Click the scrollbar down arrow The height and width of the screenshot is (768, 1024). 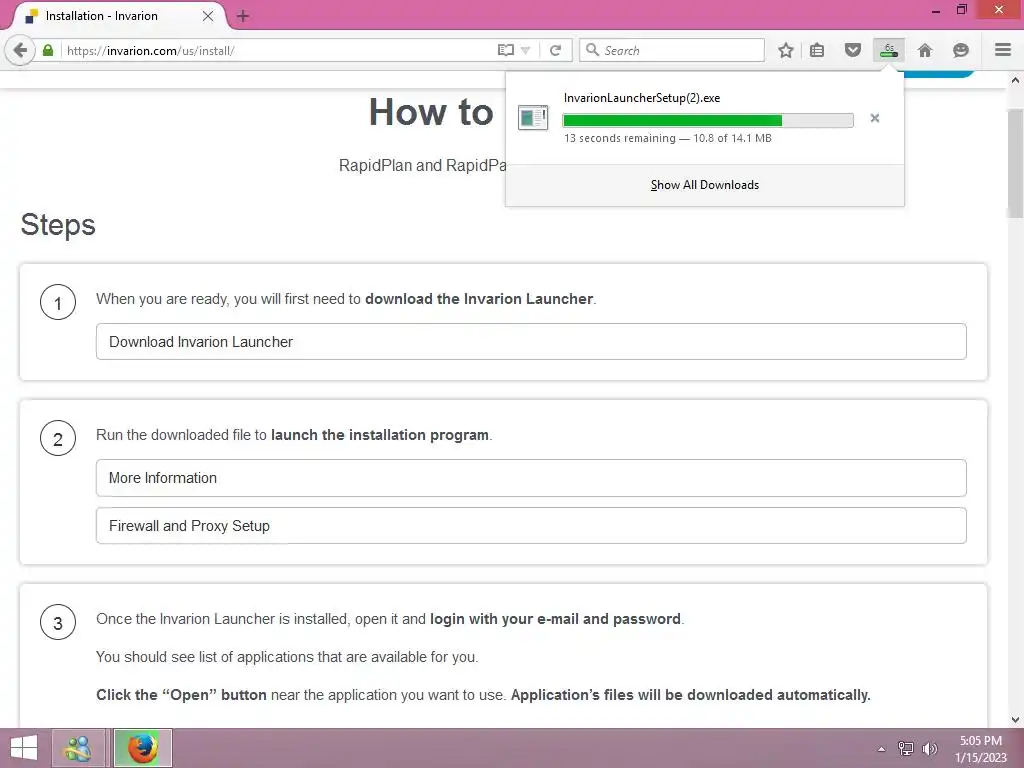click(x=1016, y=720)
